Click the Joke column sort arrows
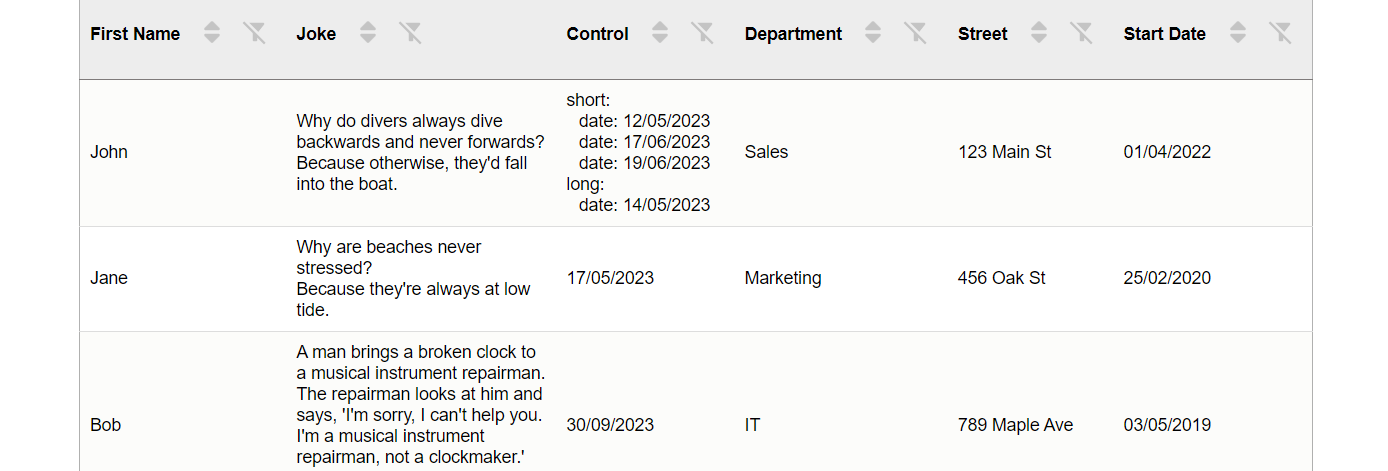The image size is (1388, 471). [x=368, y=33]
